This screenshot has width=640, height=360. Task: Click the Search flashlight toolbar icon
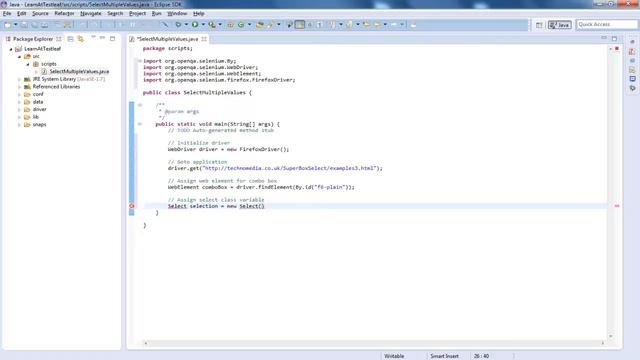(x=270, y=24)
